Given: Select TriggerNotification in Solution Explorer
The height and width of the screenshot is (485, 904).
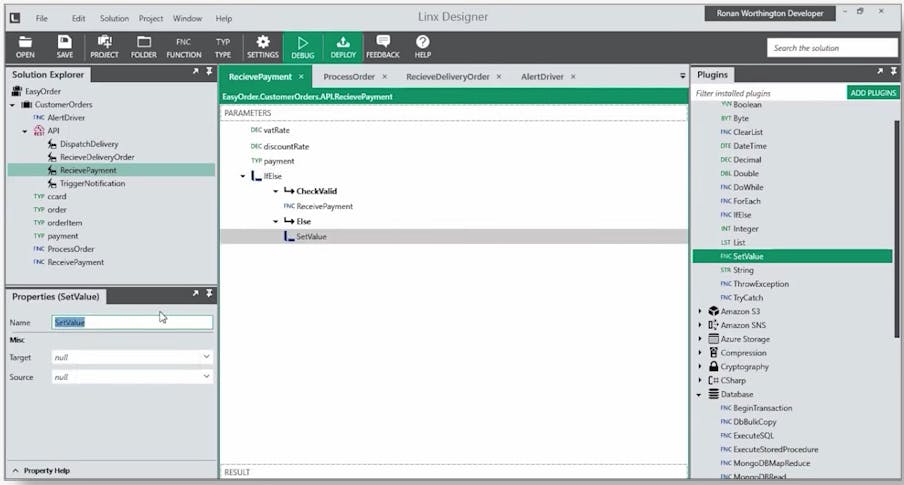Looking at the screenshot, I should 92,183.
